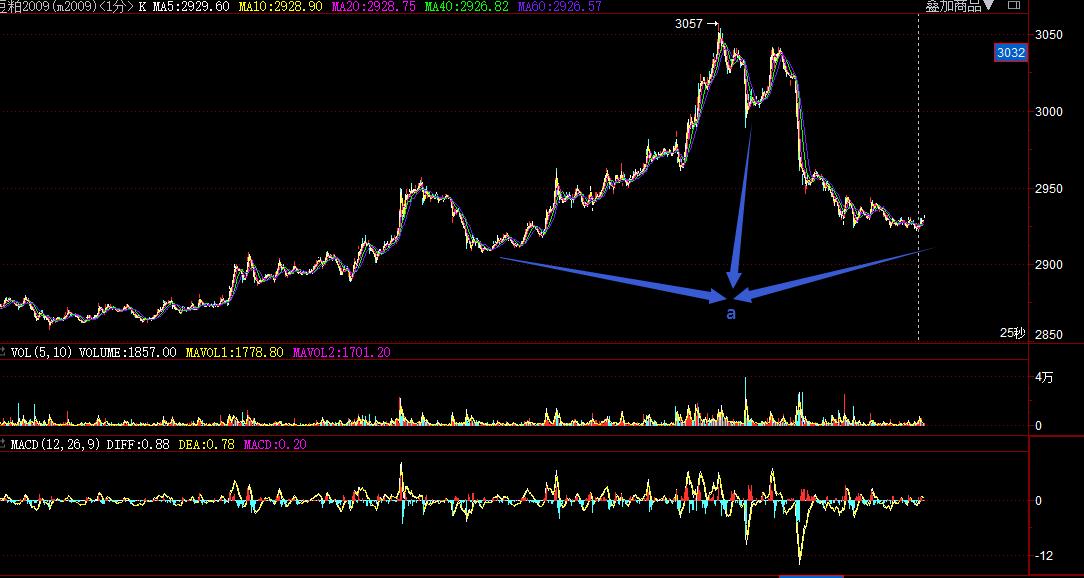Click the pin icon beside MACD(12,26,9)
1084x578 pixels.
pos(4,445)
